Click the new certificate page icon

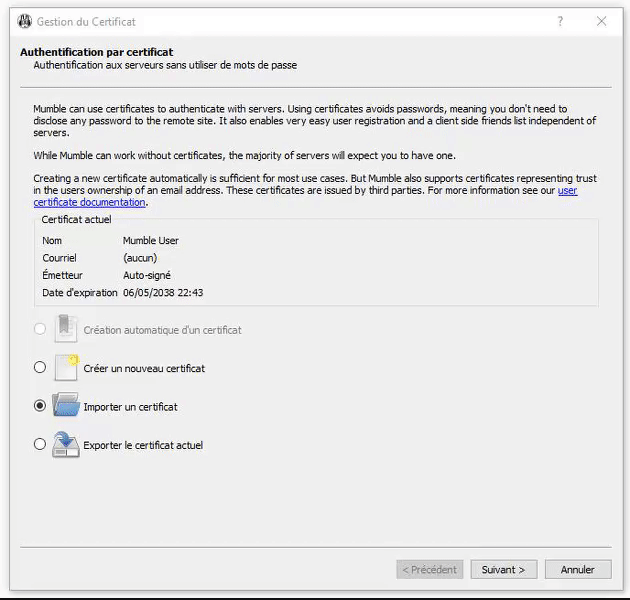tap(66, 367)
